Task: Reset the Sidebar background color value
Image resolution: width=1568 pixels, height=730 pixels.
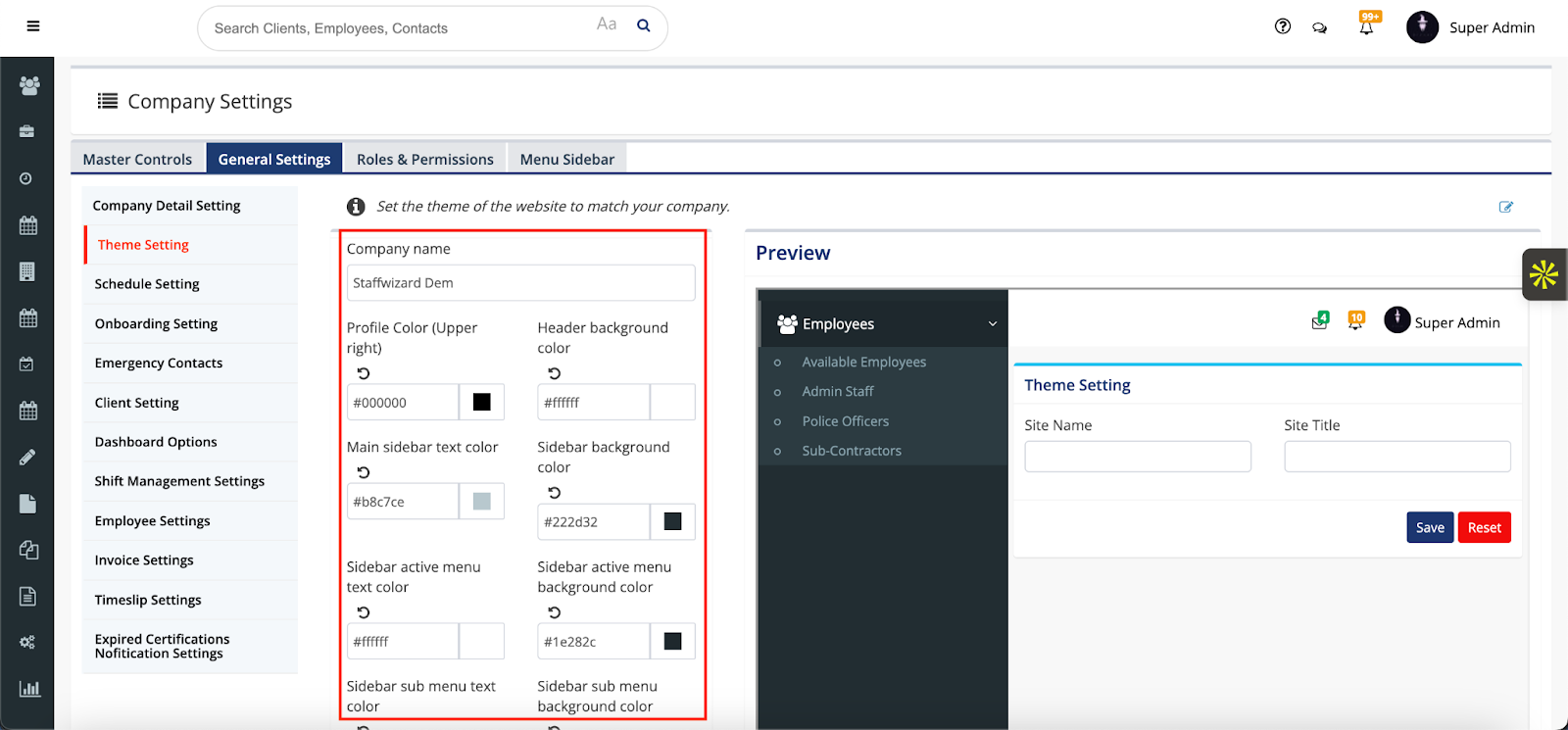Action: coord(555,493)
